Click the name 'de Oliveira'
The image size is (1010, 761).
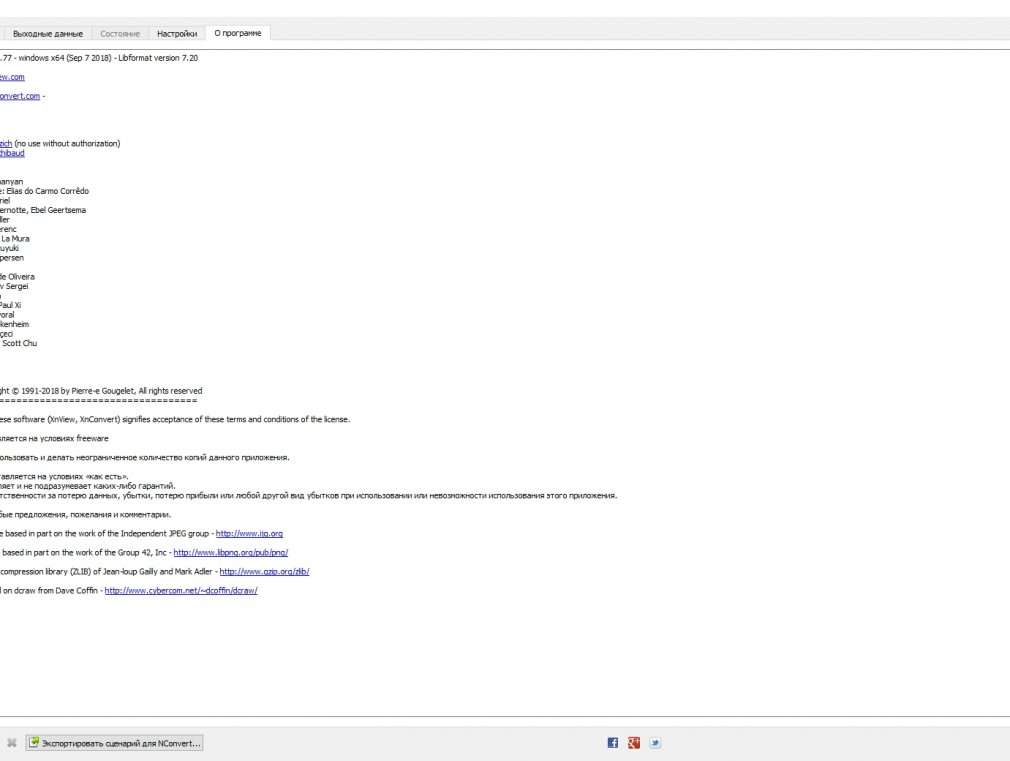coord(17,277)
